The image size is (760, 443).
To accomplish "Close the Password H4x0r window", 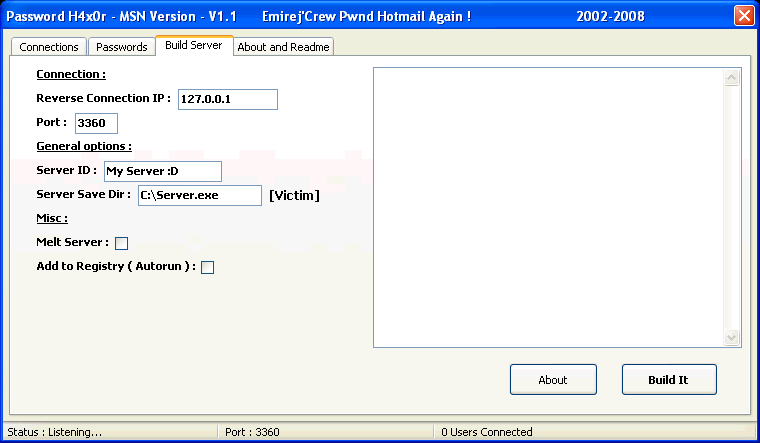I will pos(743,16).
